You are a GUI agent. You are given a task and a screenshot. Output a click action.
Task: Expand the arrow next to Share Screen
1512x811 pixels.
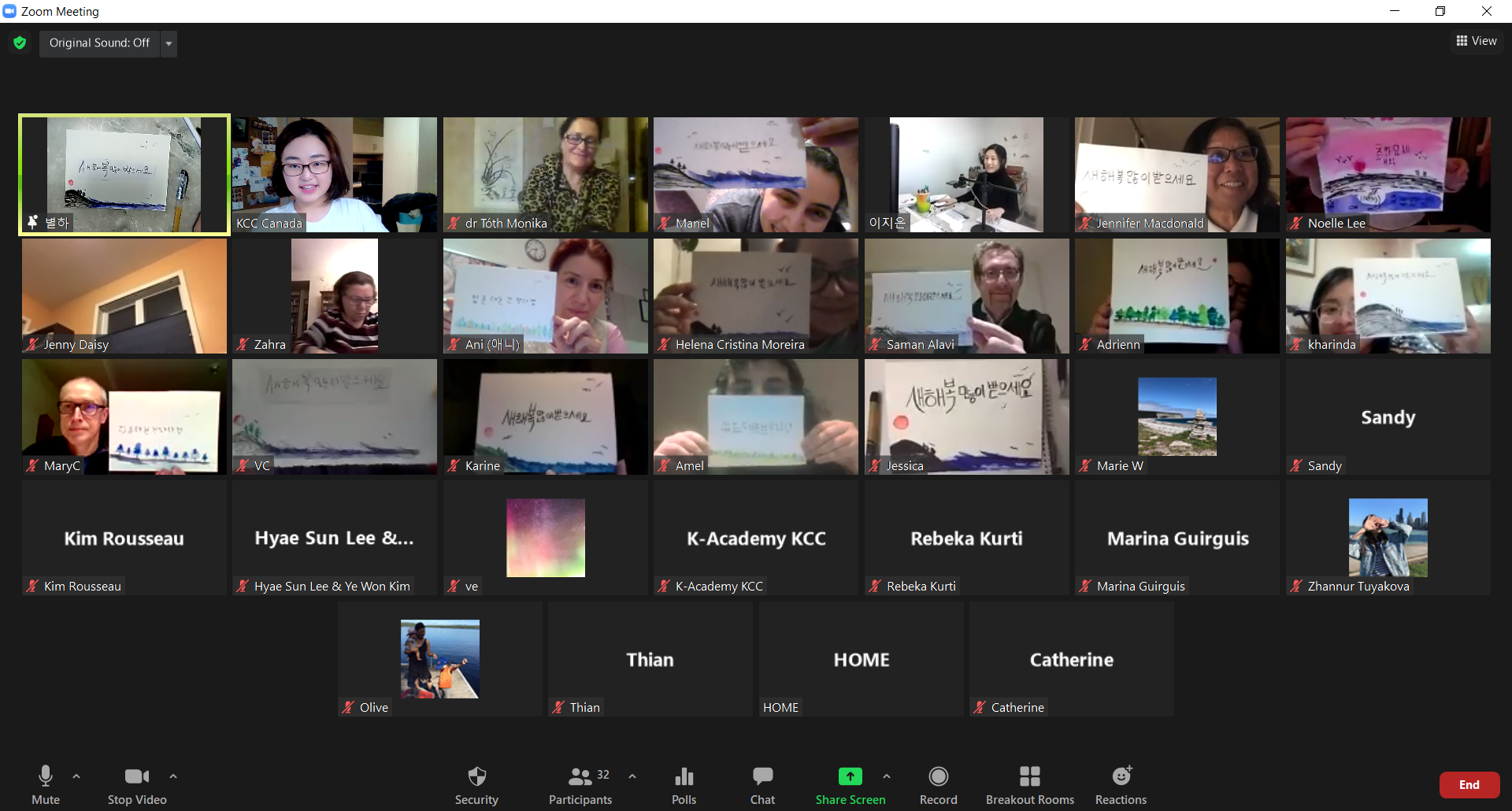coord(887,776)
